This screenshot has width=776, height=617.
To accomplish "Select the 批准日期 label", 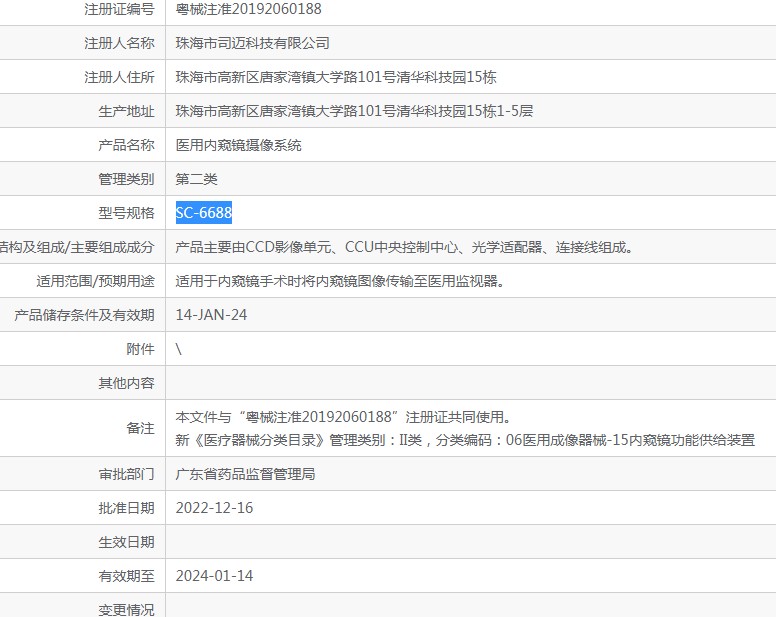I will [x=126, y=508].
